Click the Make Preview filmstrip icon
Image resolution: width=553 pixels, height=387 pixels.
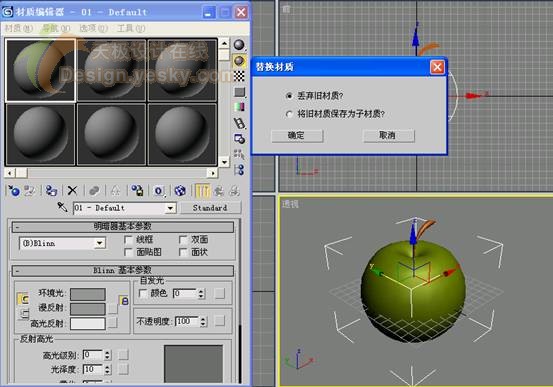(x=239, y=123)
